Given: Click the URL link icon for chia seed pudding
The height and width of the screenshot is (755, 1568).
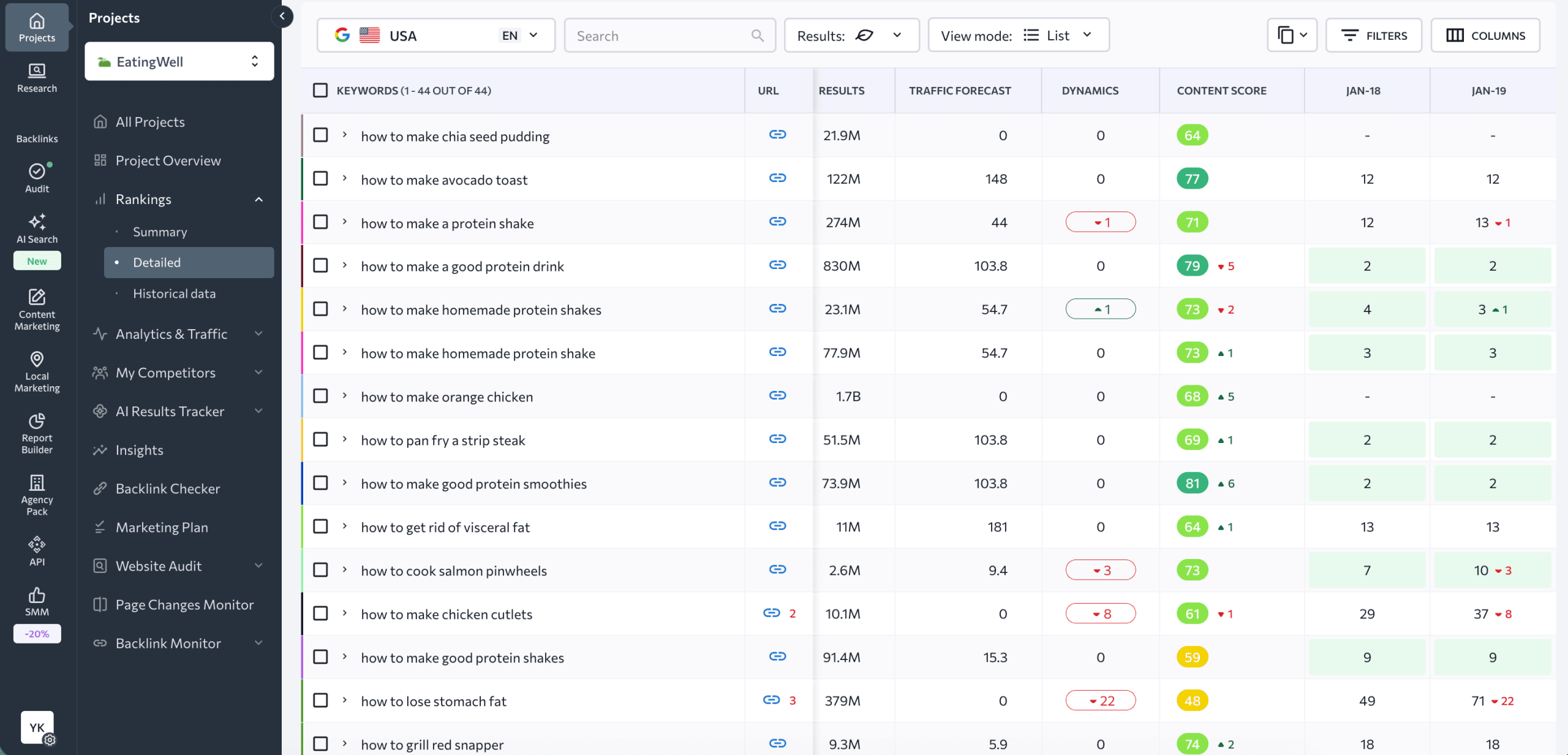Looking at the screenshot, I should (x=777, y=134).
